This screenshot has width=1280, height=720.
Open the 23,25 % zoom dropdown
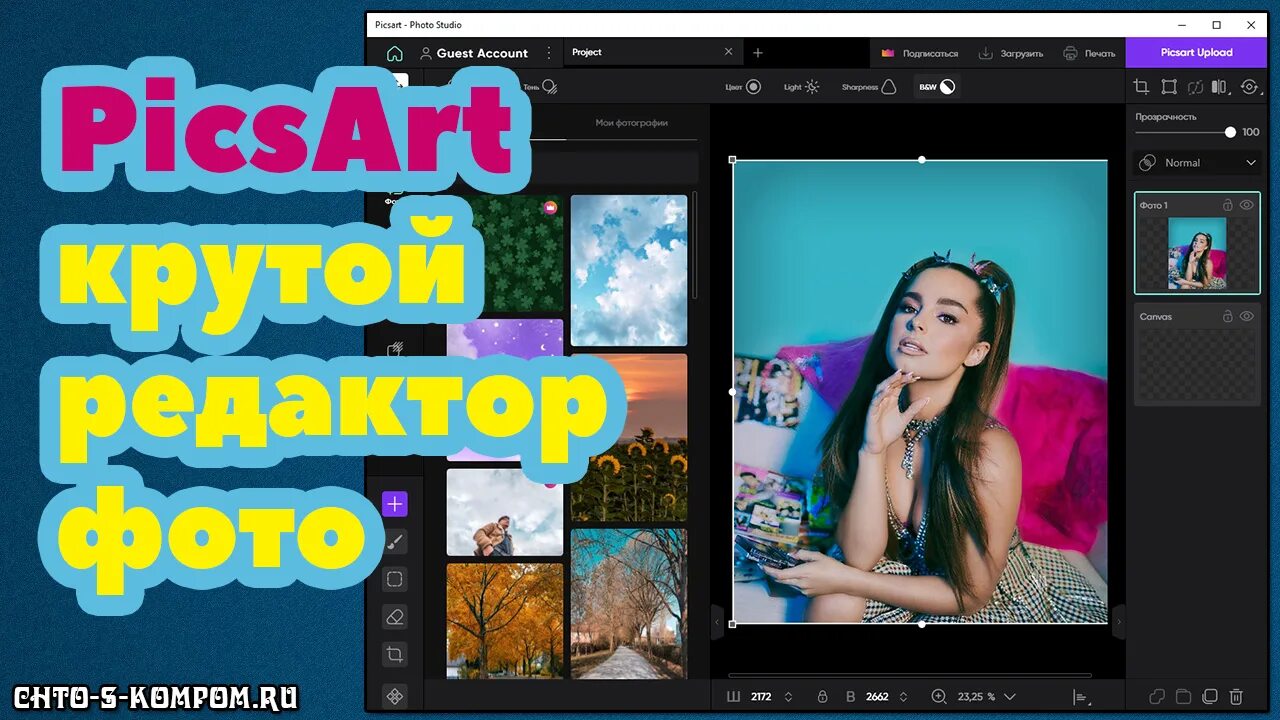tap(986, 696)
